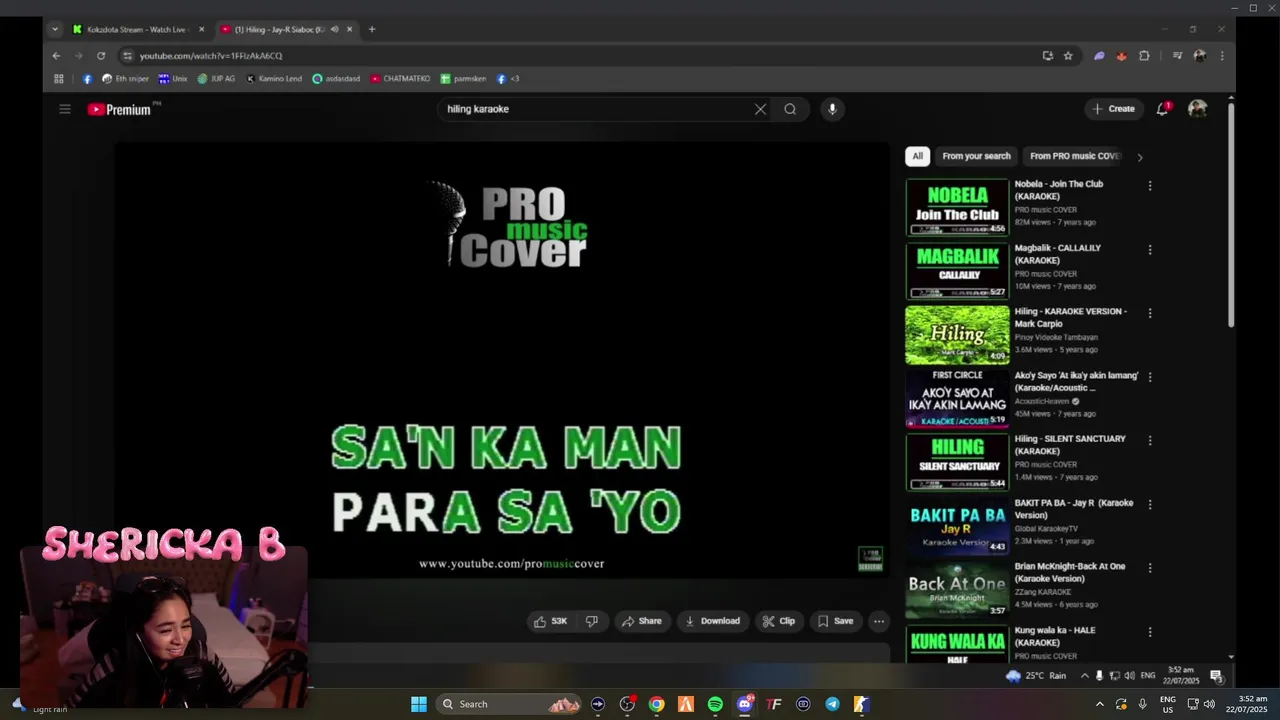The width and height of the screenshot is (1280, 720).
Task: Open Discord from the taskbar
Action: coord(745,704)
